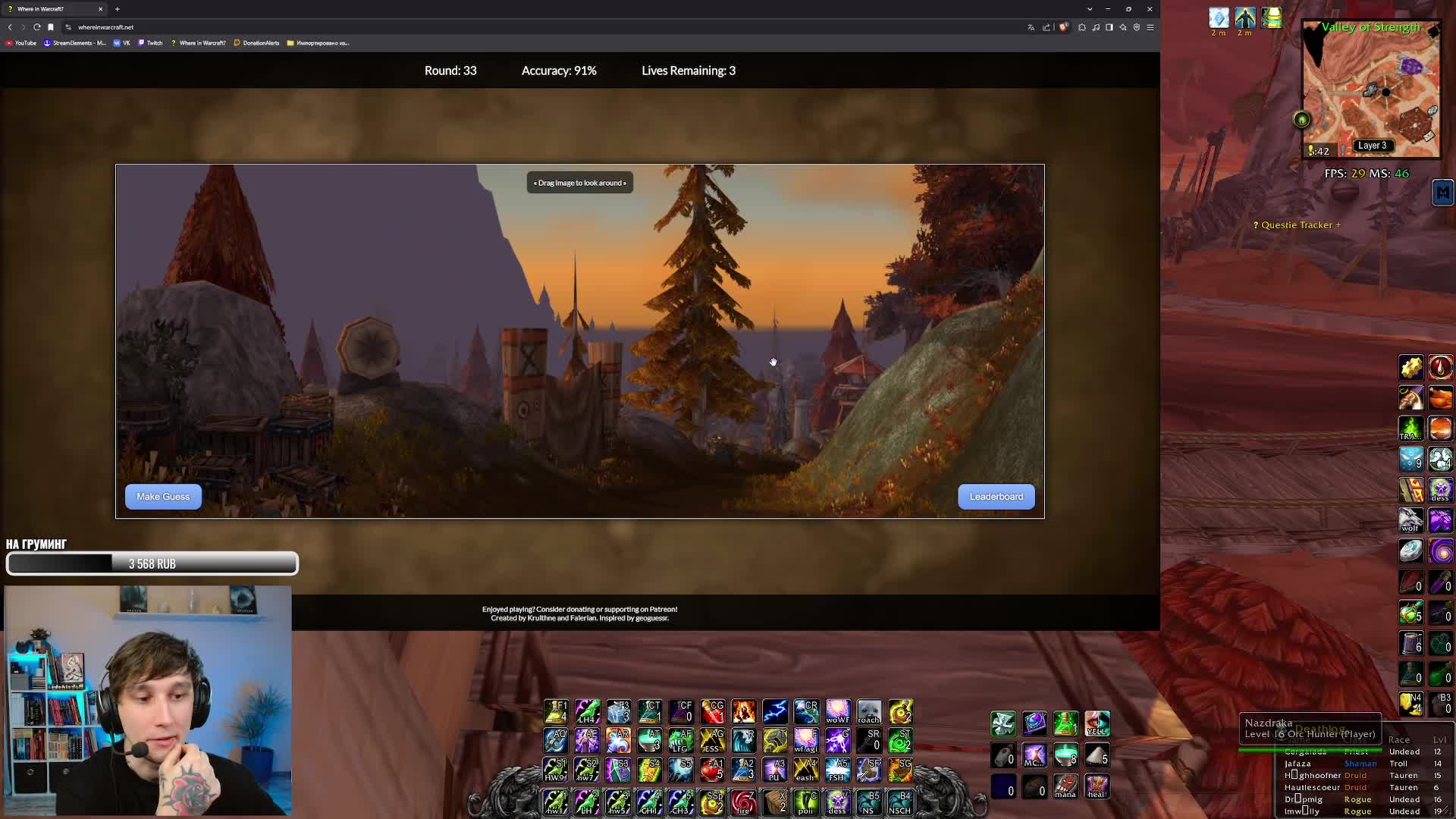
Task: Use the CH3 chain heal action
Action: coord(680,802)
